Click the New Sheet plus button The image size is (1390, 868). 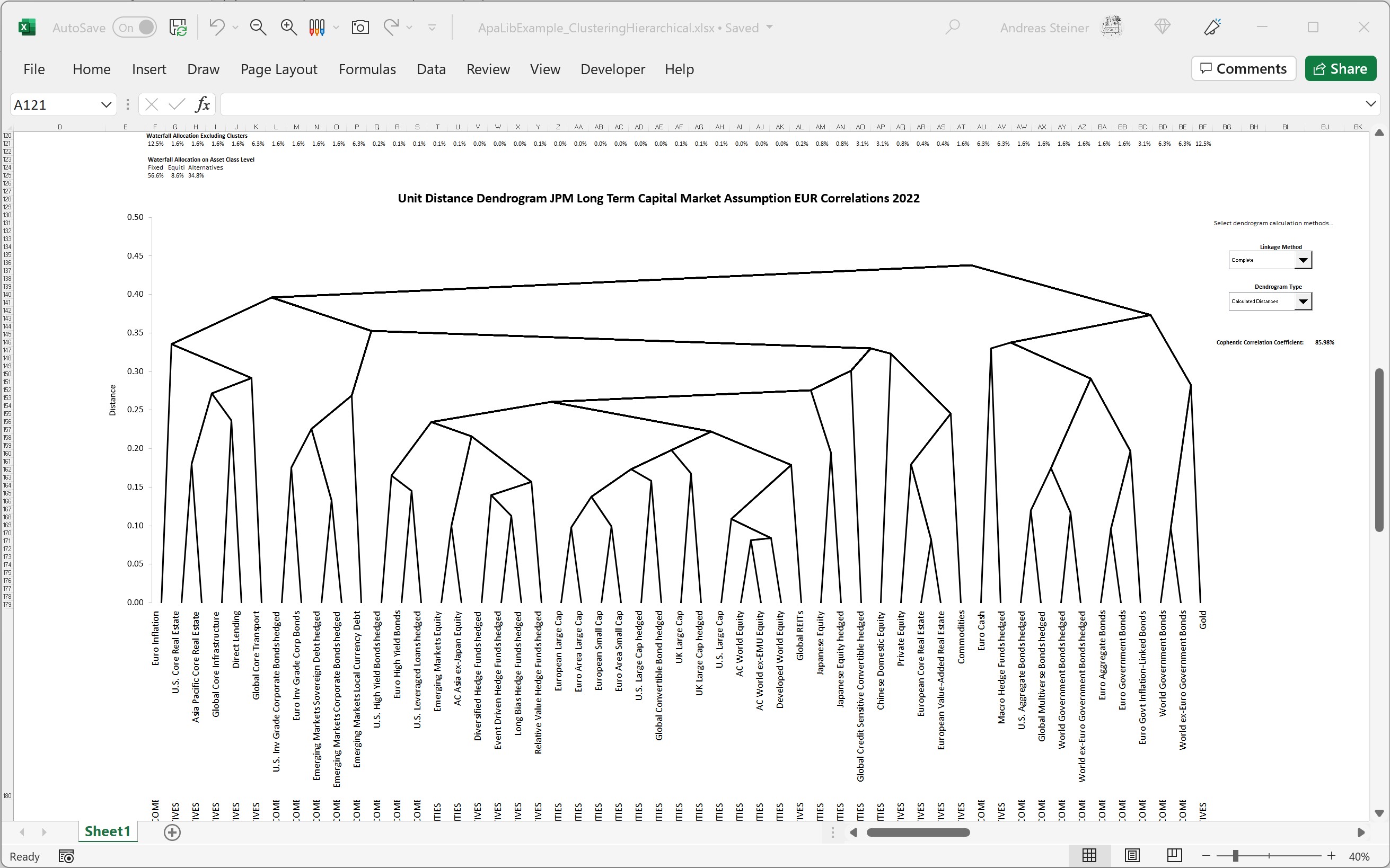click(x=172, y=832)
